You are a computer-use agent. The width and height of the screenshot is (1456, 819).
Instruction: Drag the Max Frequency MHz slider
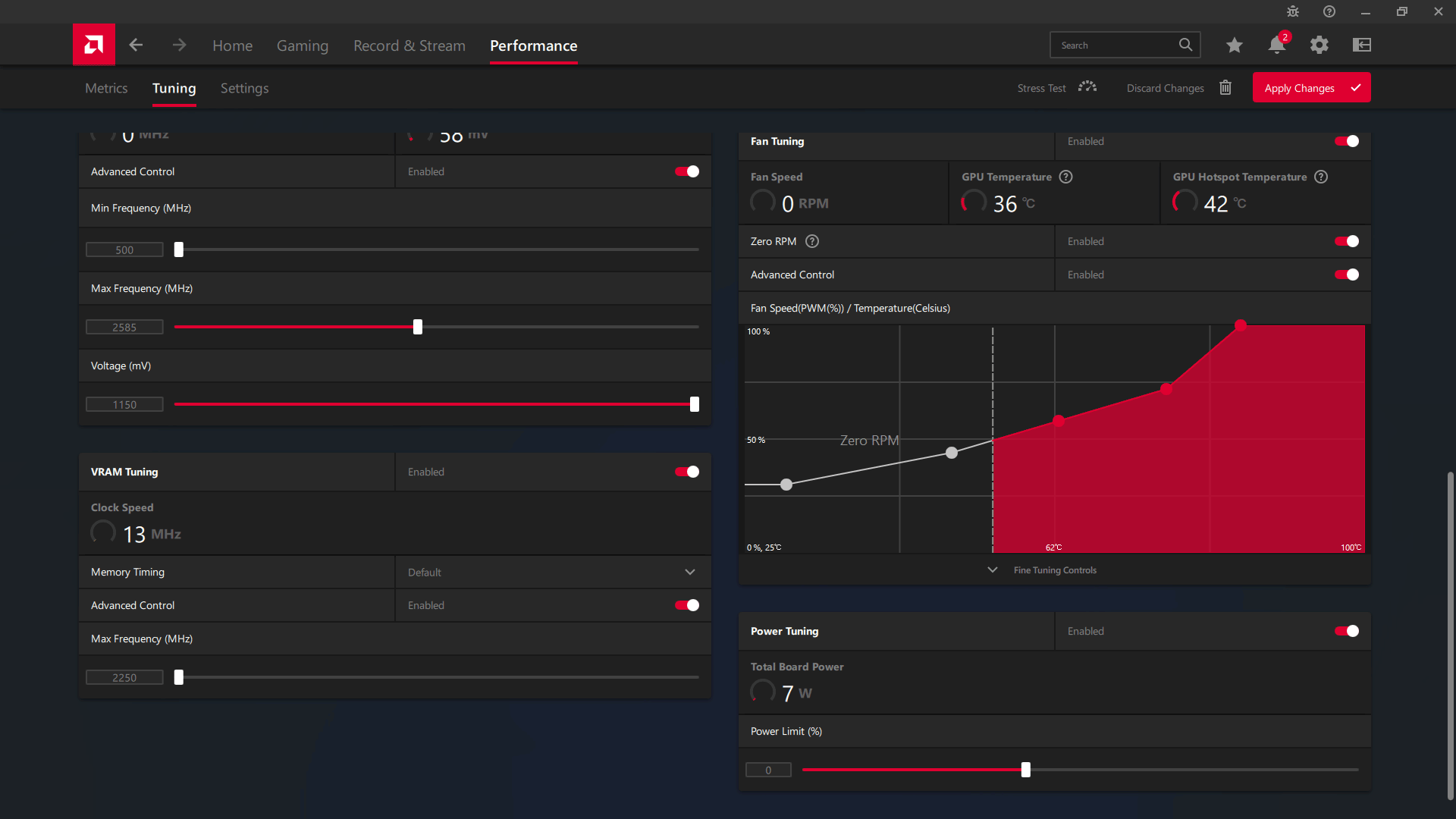click(x=416, y=327)
